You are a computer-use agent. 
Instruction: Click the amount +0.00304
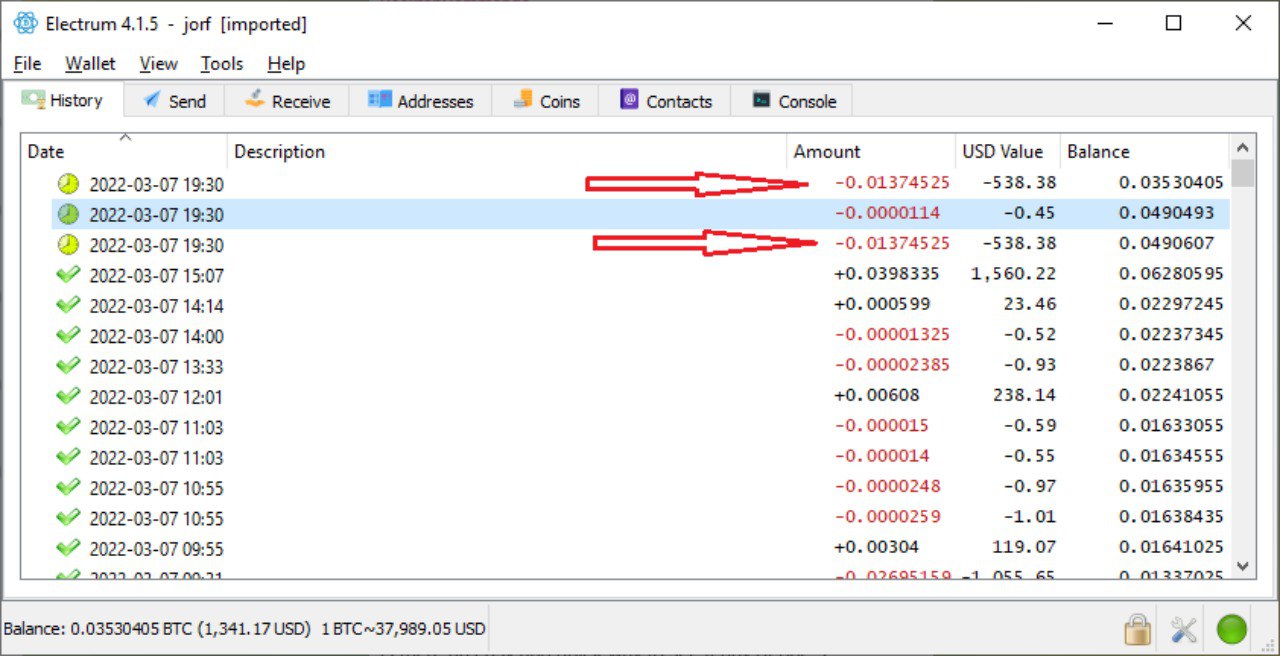877,547
